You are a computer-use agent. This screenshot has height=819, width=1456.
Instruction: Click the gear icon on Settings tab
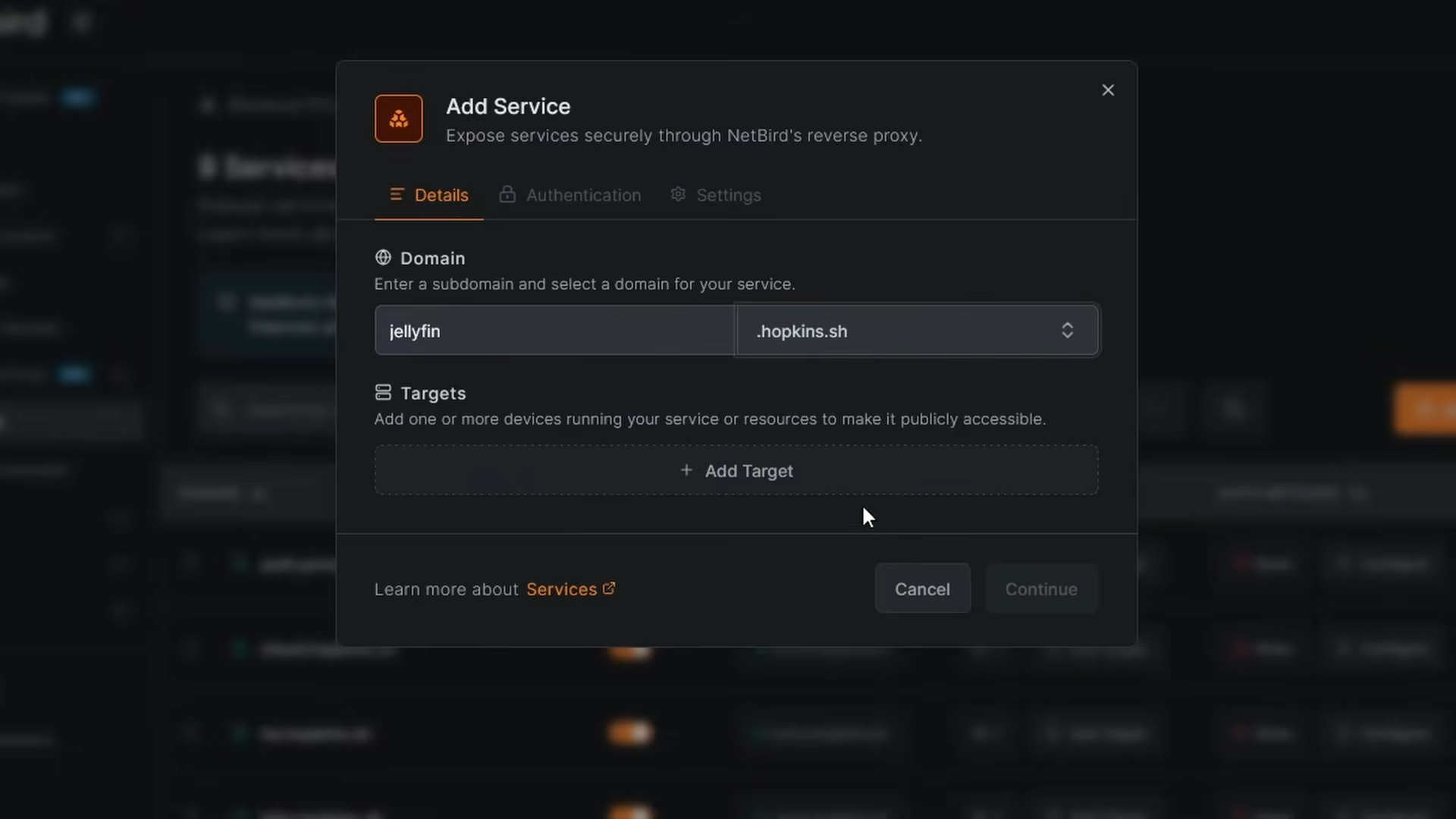677,194
